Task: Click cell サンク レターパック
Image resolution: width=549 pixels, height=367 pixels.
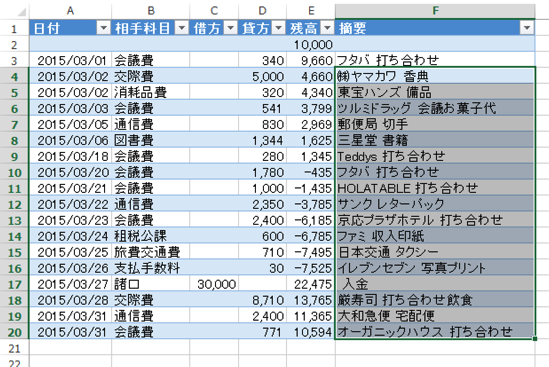Action: pyautogui.click(x=435, y=204)
